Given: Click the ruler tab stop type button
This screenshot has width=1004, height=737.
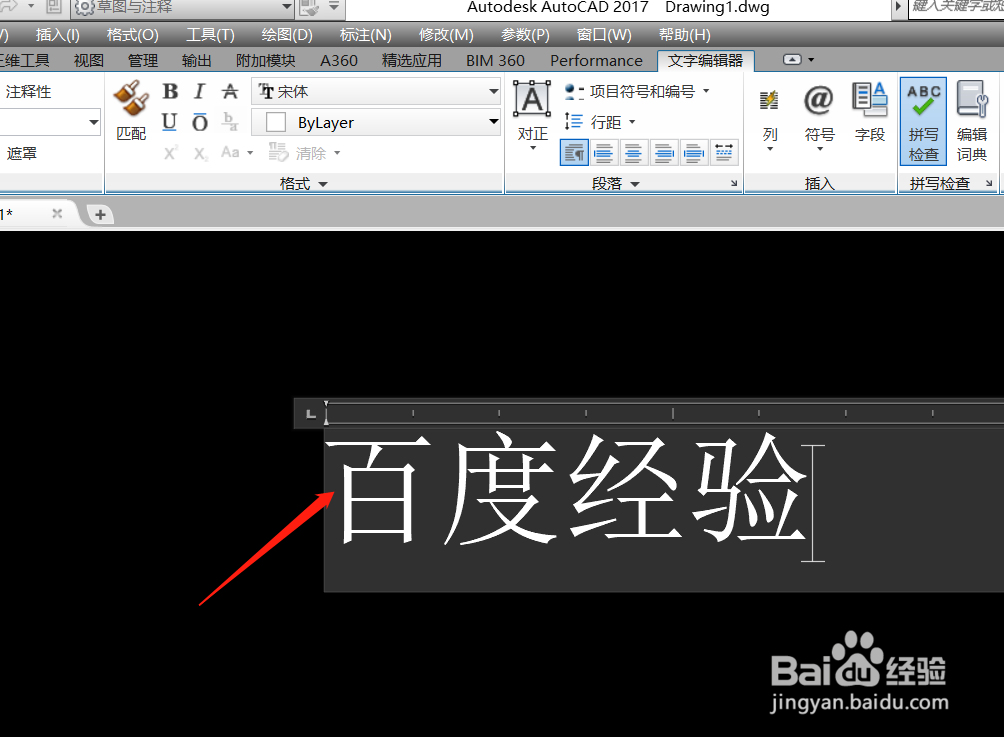Looking at the screenshot, I should click(311, 414).
